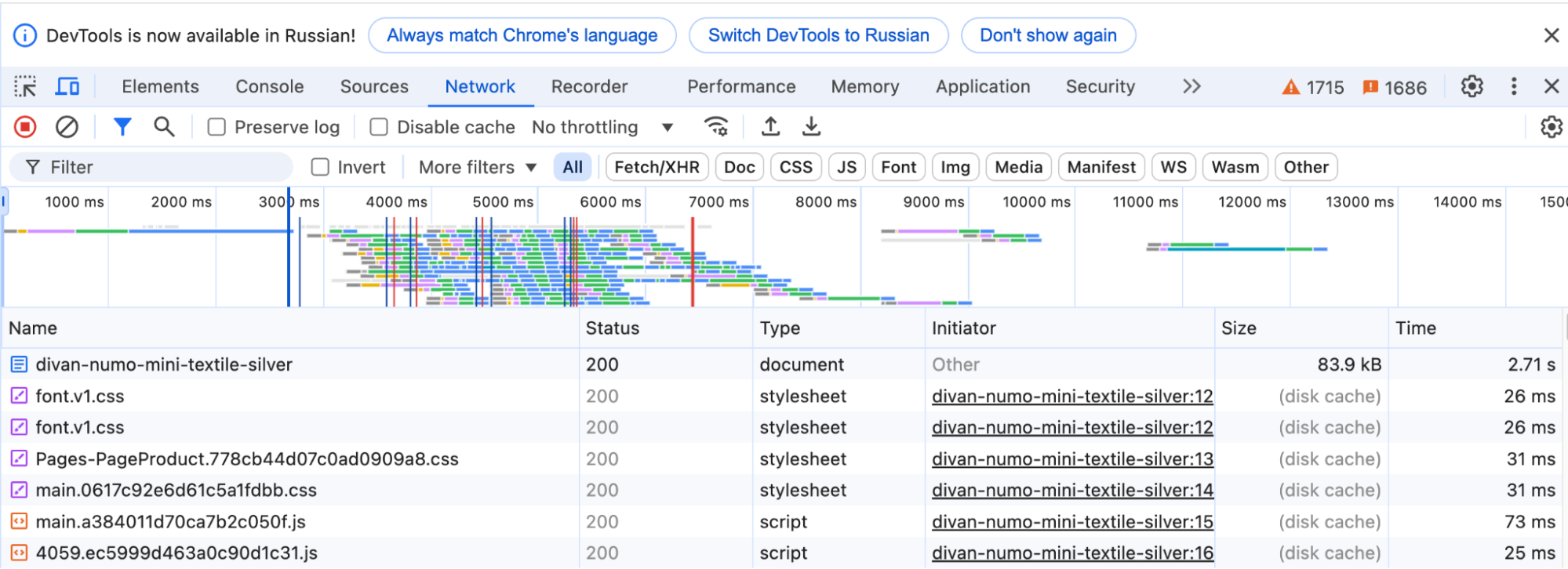The height and width of the screenshot is (569, 1568).
Task: Clear the network log
Action: tap(67, 127)
